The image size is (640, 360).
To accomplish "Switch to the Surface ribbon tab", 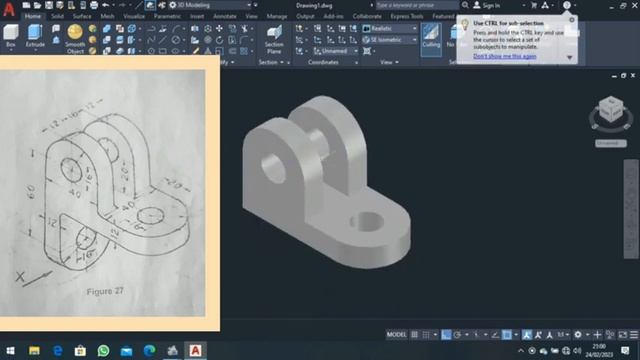I will 82,16.
